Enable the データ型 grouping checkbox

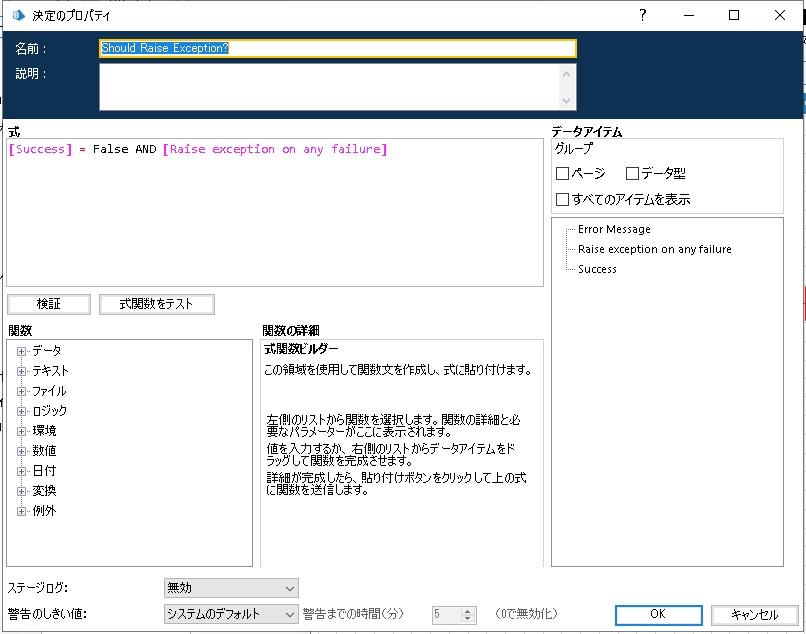(630, 173)
